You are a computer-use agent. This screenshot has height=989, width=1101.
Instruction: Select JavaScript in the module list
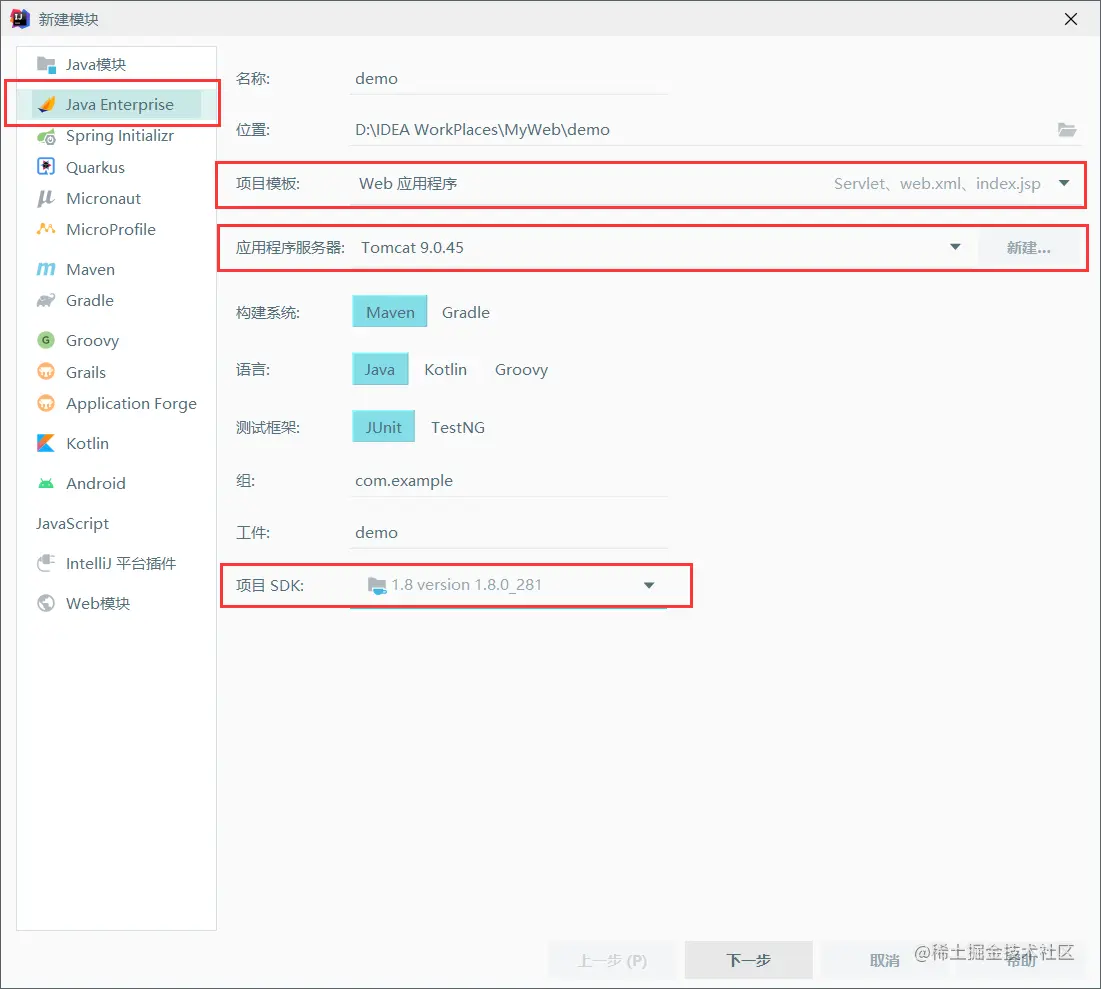click(117, 523)
